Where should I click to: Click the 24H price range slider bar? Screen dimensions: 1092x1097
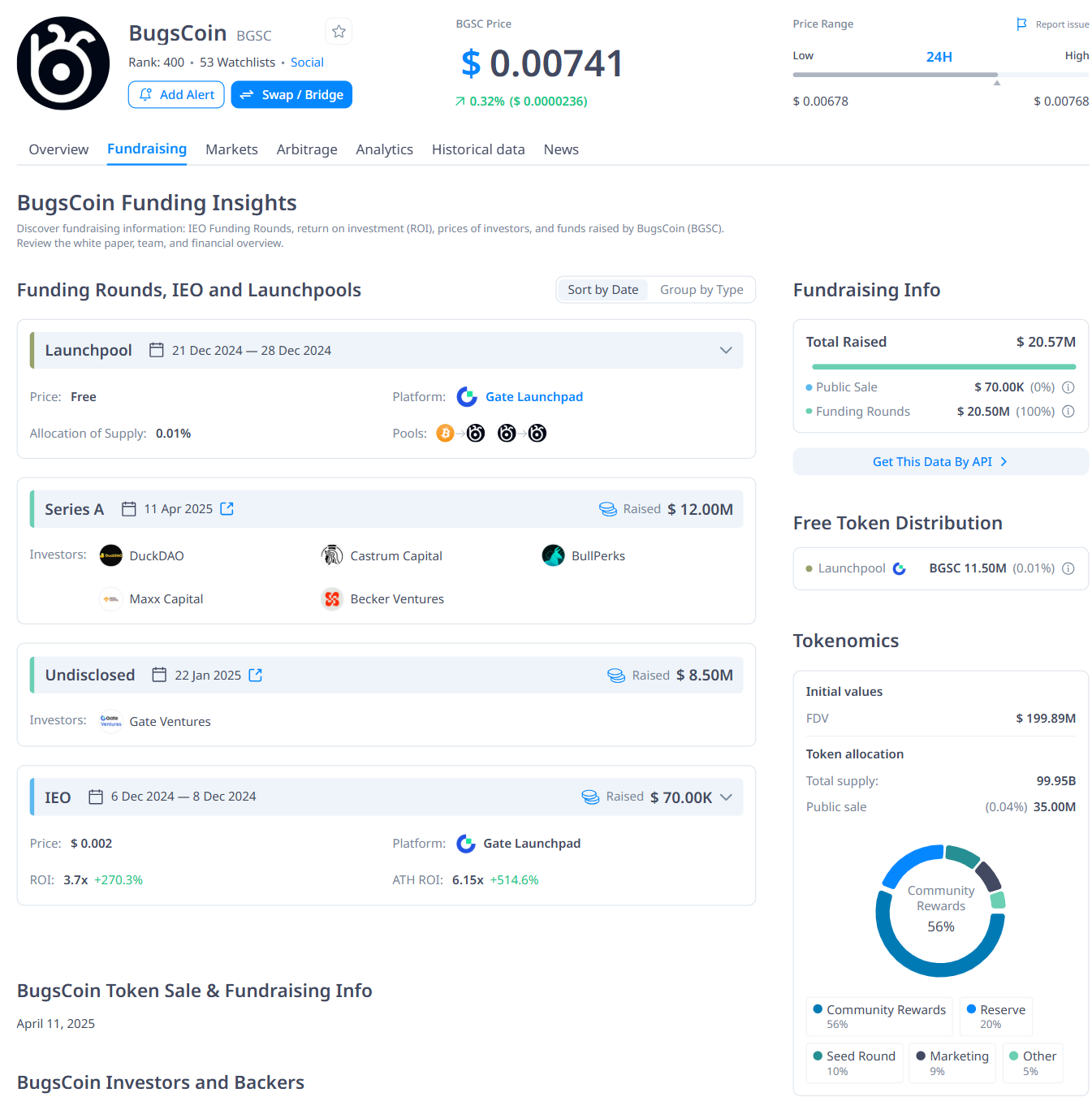(x=941, y=75)
